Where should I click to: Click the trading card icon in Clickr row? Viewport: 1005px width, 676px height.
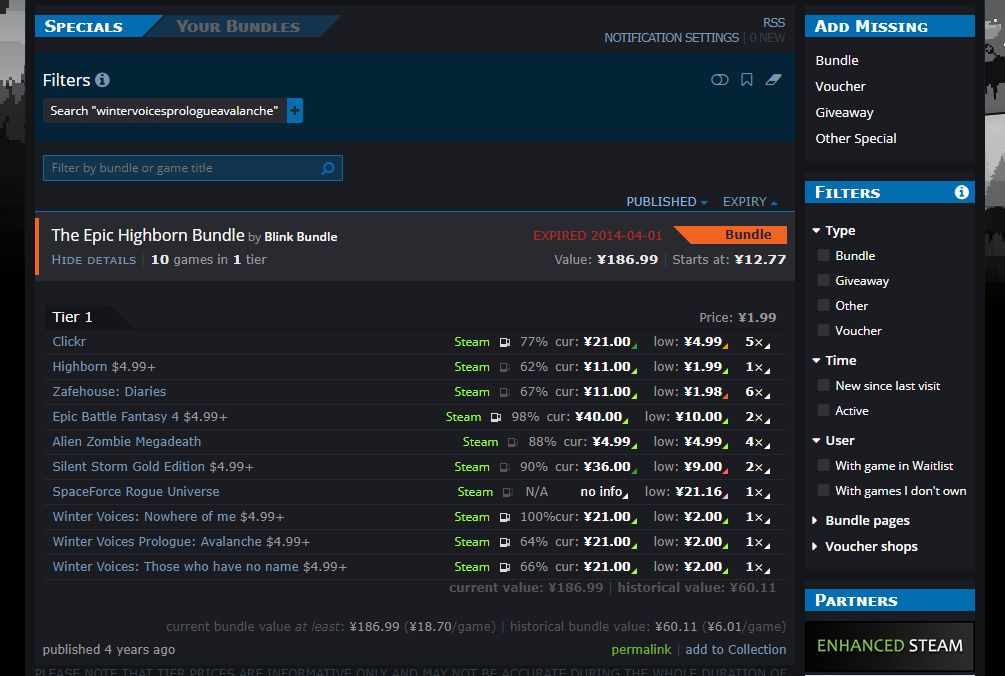[505, 342]
